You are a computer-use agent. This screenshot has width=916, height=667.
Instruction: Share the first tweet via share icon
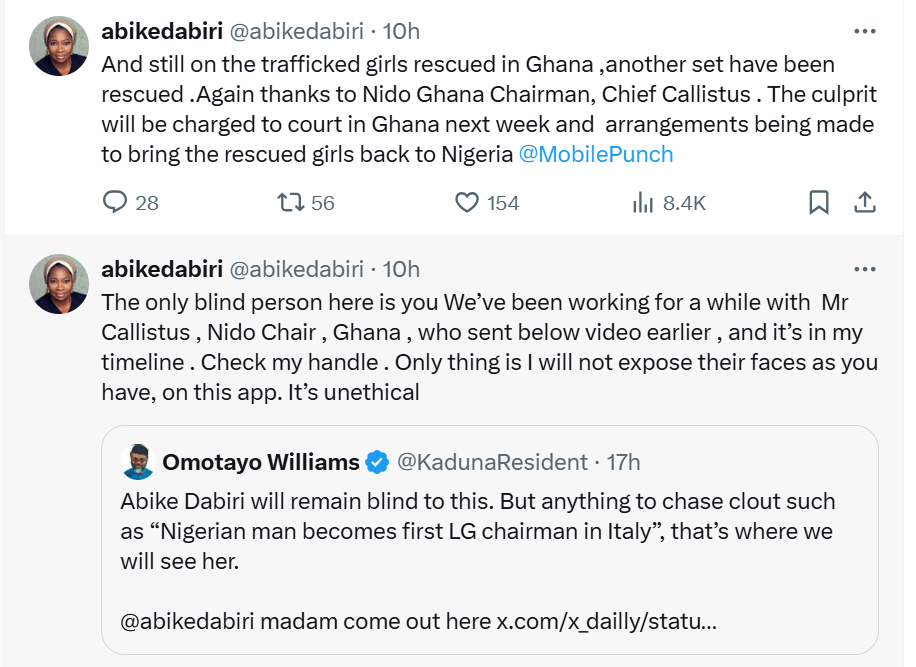pos(864,203)
